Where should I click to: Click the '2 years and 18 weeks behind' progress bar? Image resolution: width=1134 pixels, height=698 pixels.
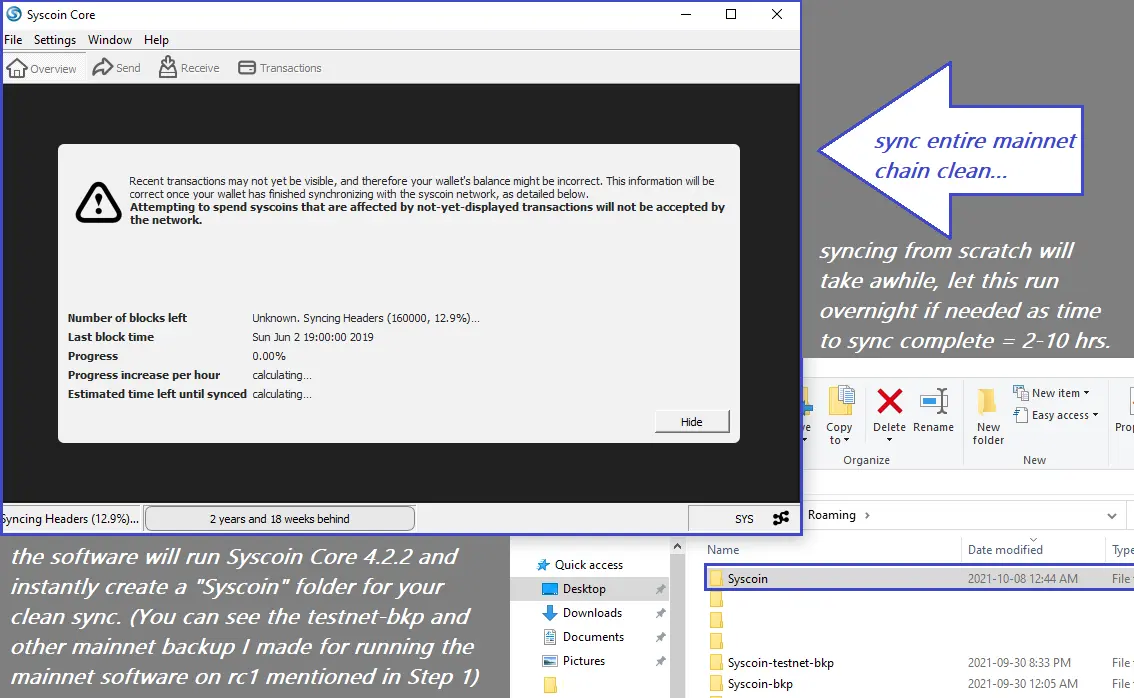[x=280, y=519]
